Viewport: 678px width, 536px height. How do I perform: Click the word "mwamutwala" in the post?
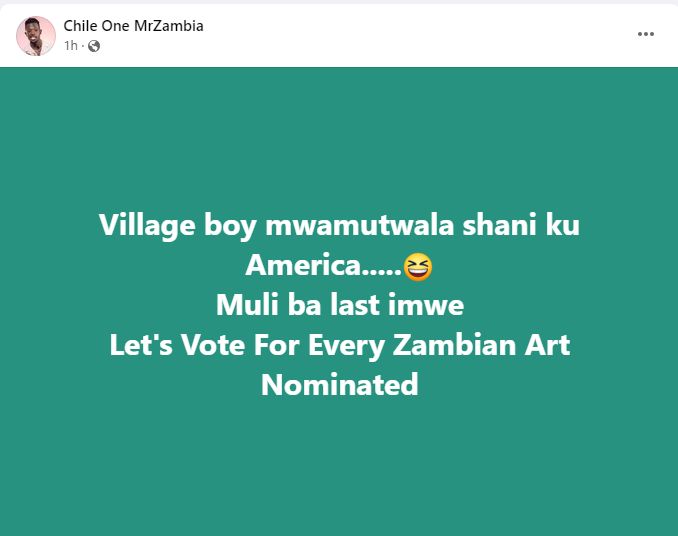(x=359, y=226)
